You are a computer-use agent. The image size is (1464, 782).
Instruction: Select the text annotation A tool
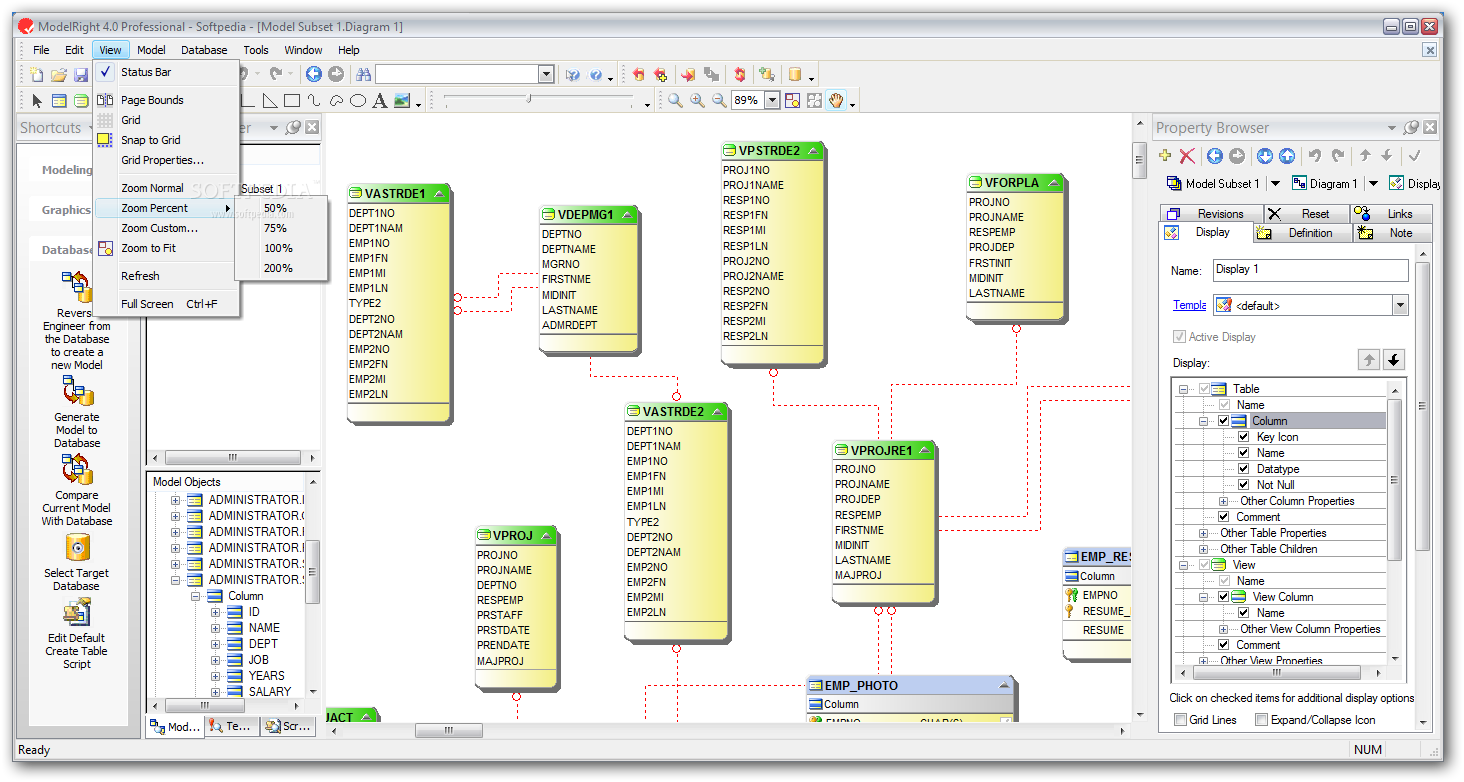point(380,101)
